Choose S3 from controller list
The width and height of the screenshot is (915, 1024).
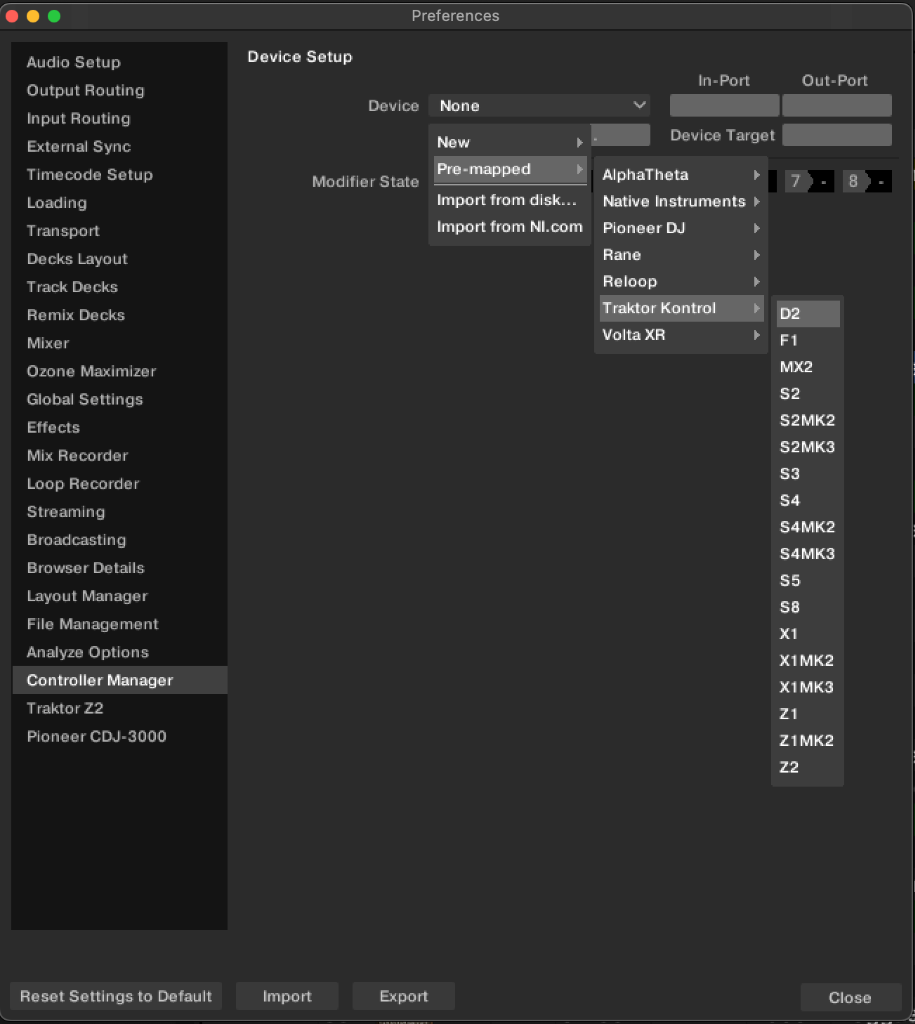808,473
